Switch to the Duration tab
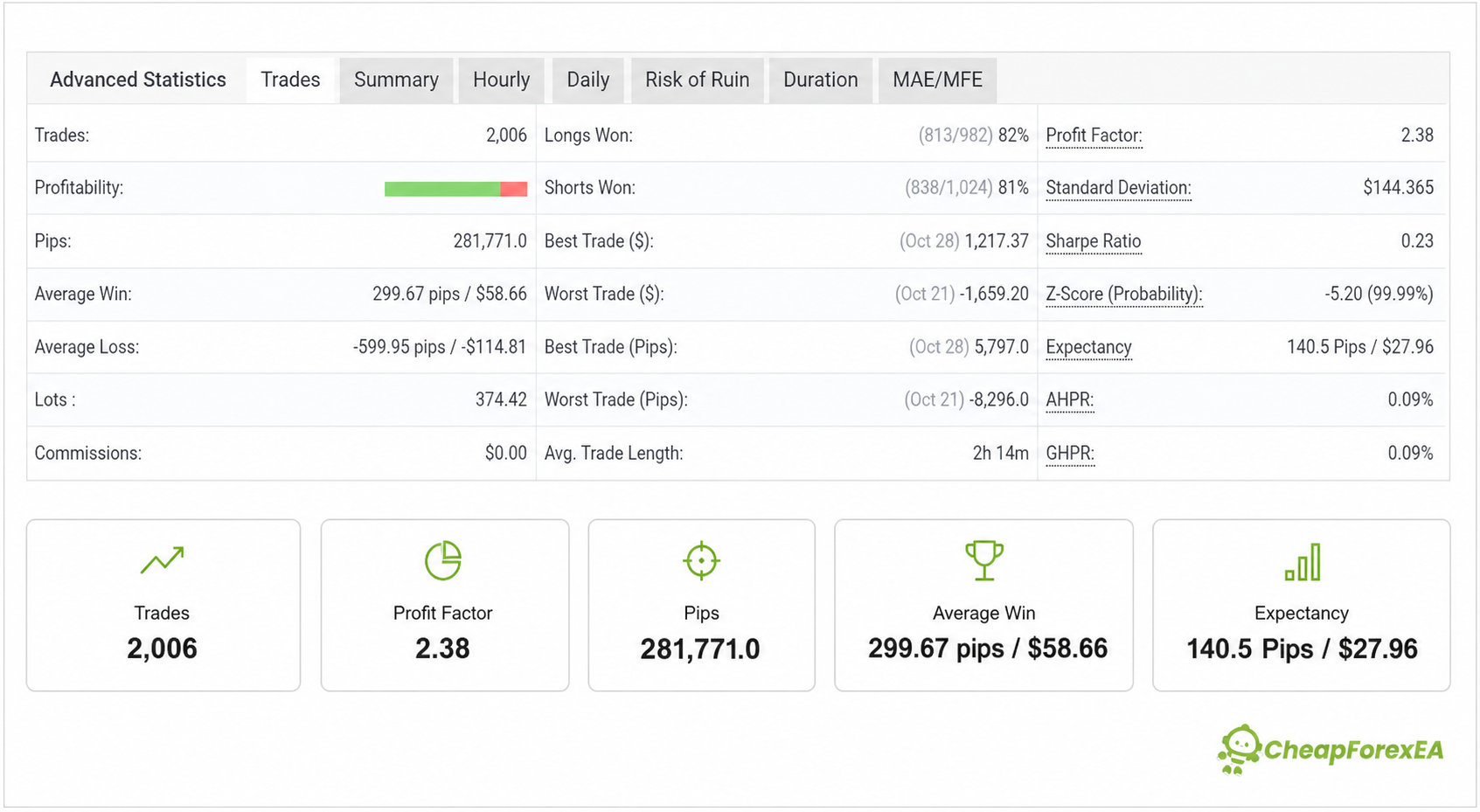This screenshot has height=812, width=1480. pos(820,80)
